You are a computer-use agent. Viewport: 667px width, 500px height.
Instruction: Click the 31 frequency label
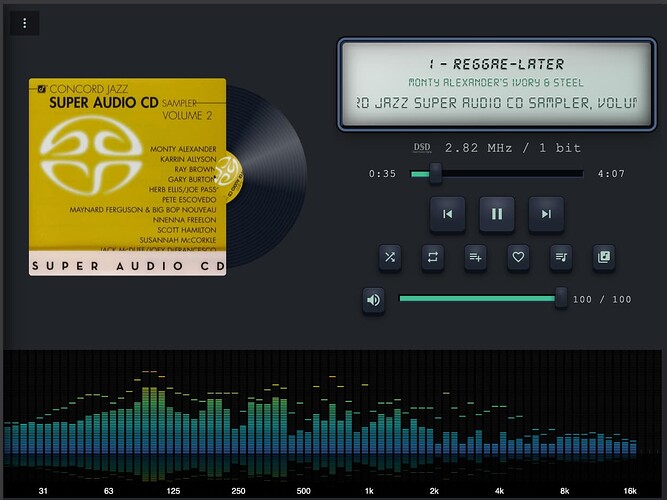pyautogui.click(x=43, y=491)
